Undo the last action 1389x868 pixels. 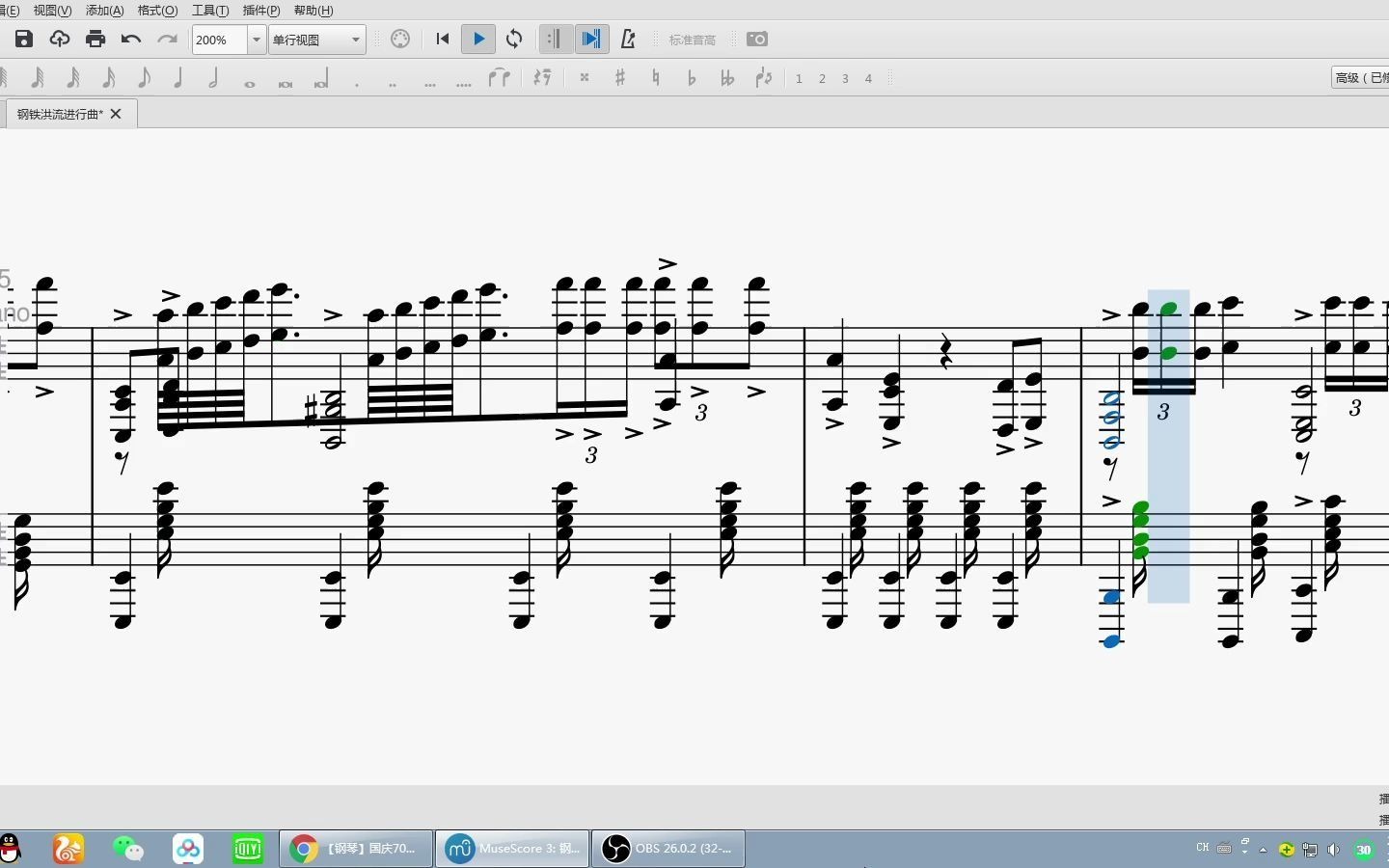(131, 40)
